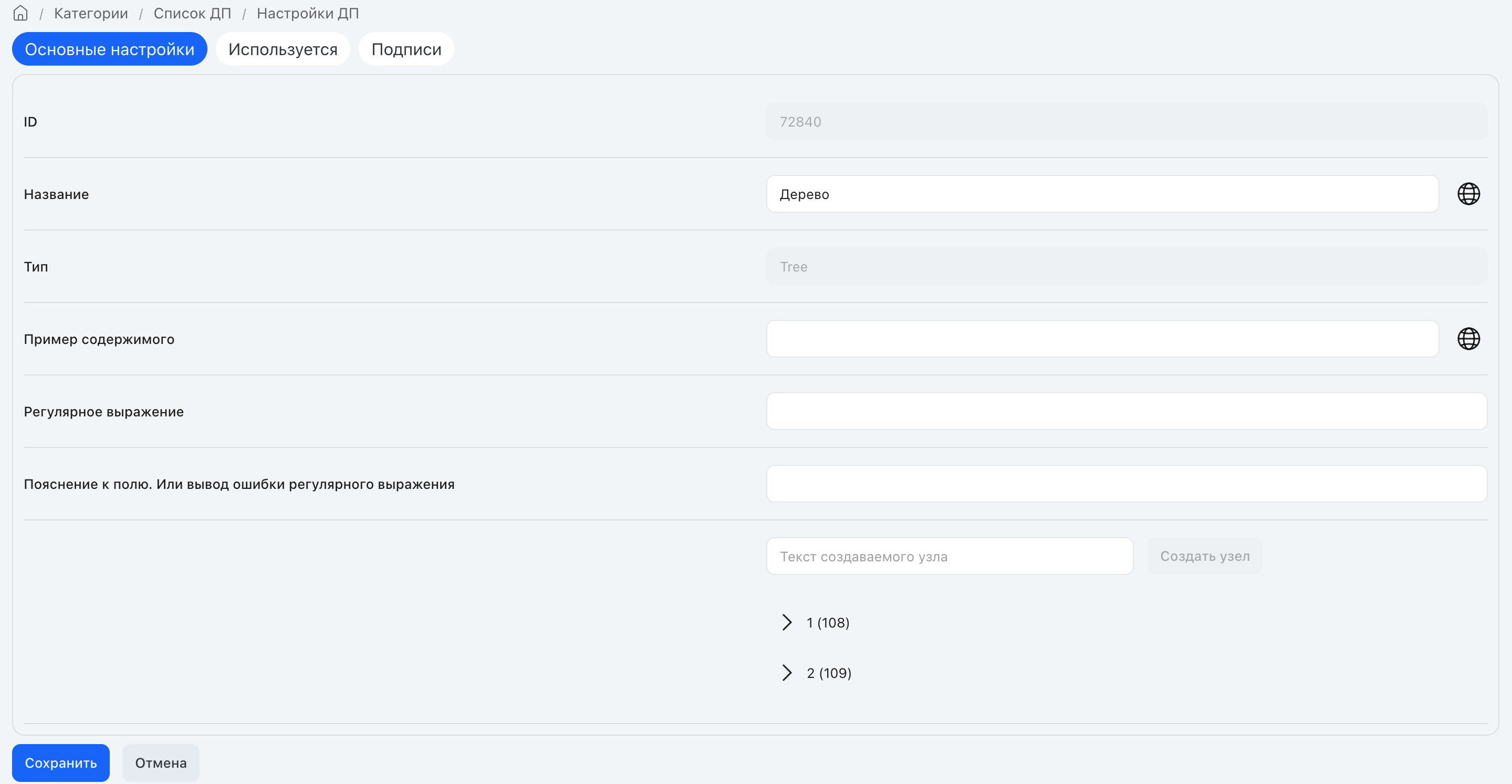
Task: Focus the Регулярное выражение input
Action: pos(1127,411)
